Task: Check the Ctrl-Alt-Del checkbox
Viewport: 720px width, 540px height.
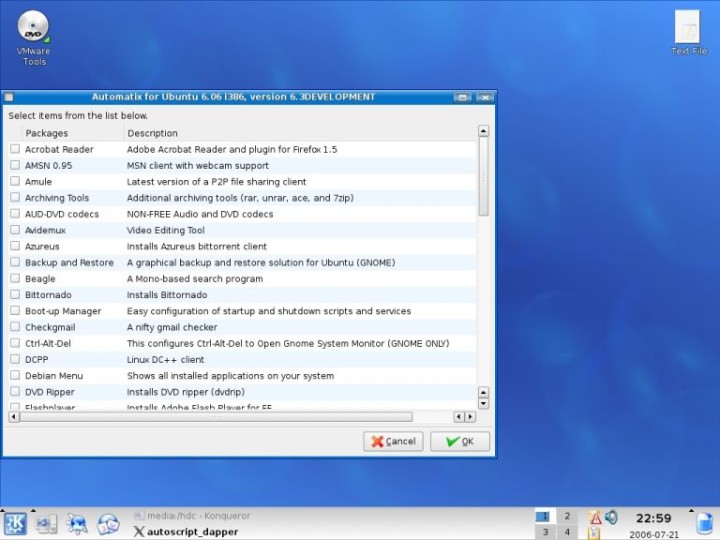Action: [15, 343]
